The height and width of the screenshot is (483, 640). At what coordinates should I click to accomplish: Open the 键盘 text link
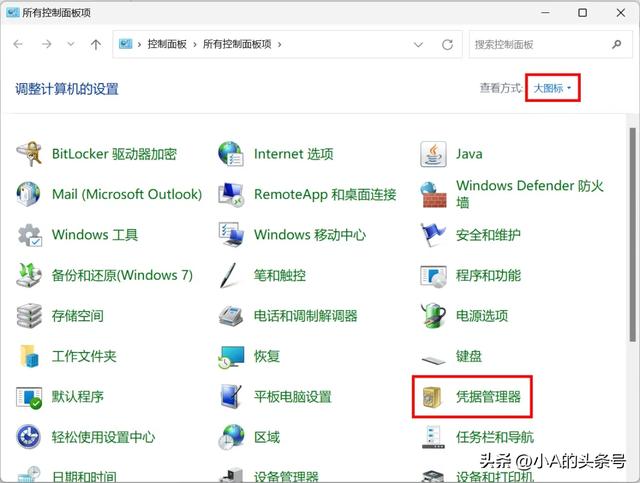[469, 356]
